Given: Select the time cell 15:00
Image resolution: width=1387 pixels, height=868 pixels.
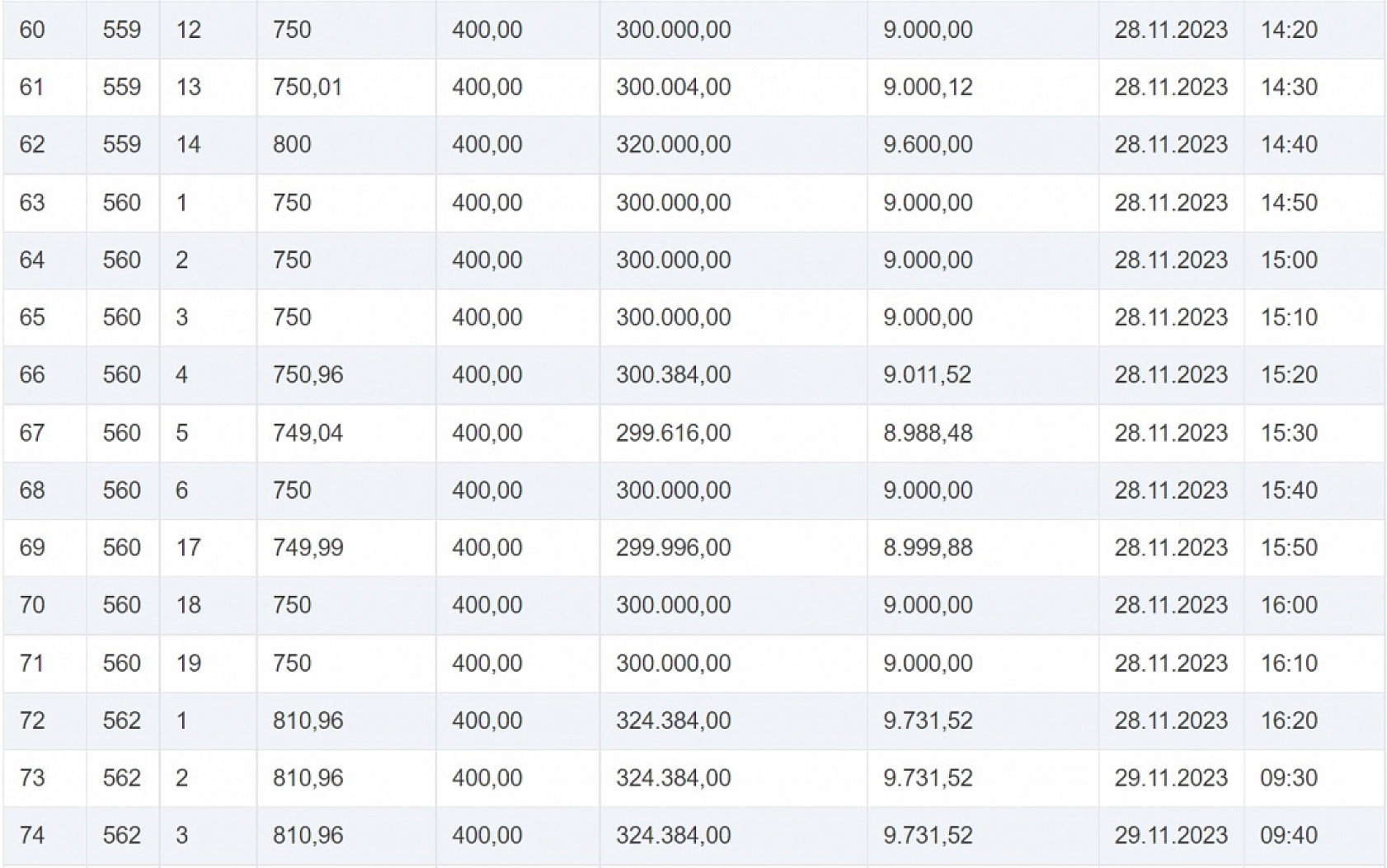Looking at the screenshot, I should coord(1289,260).
